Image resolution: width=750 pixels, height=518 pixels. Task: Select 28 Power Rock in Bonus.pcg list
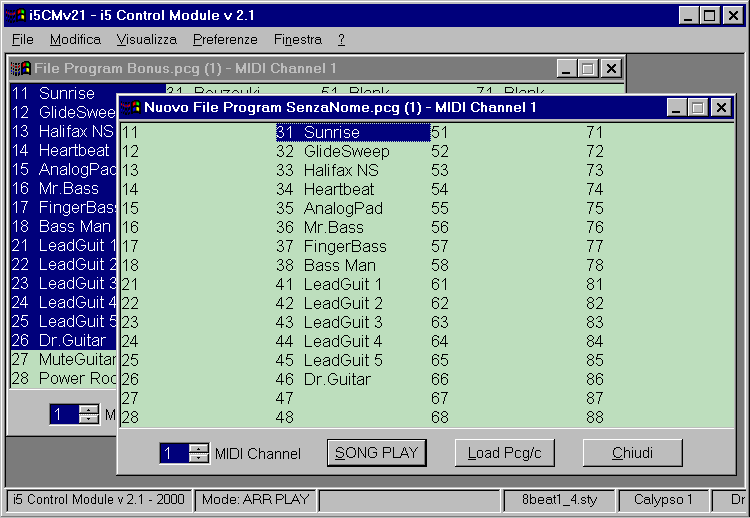tap(62, 378)
